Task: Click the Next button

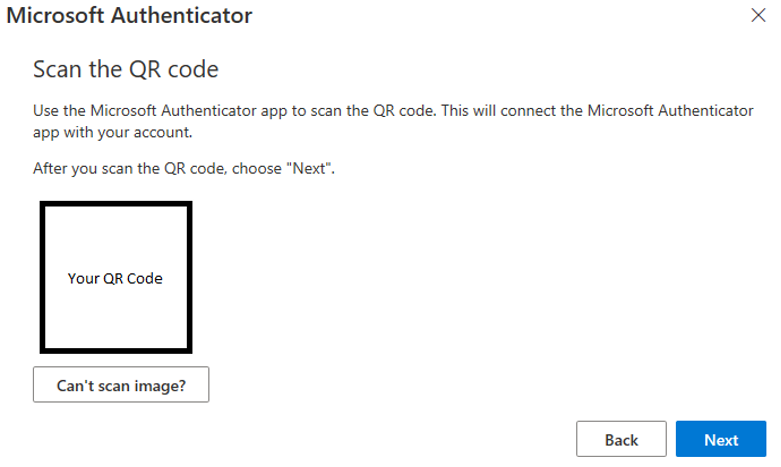Action: tap(721, 439)
